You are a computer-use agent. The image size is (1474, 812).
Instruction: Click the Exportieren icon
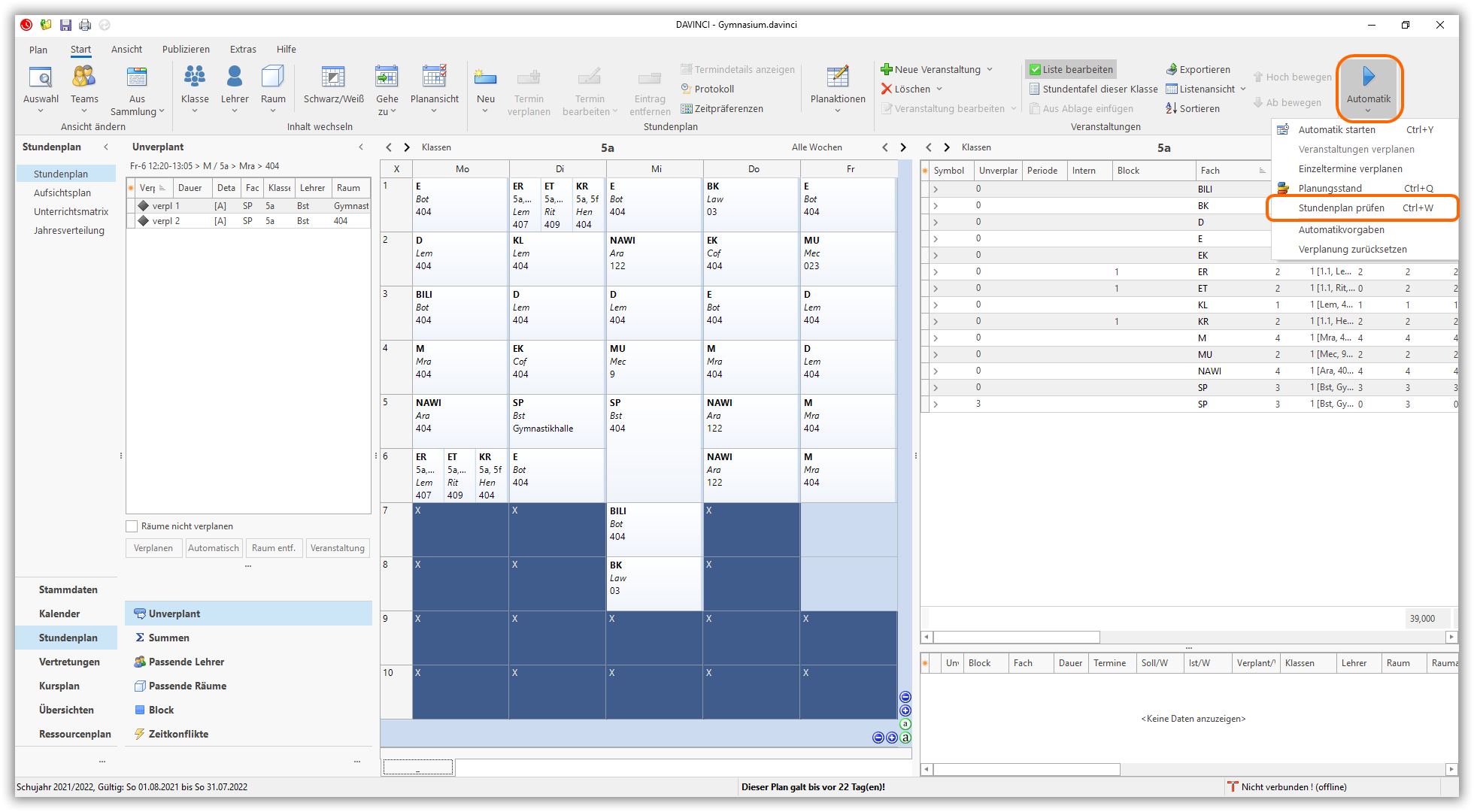[1172, 69]
